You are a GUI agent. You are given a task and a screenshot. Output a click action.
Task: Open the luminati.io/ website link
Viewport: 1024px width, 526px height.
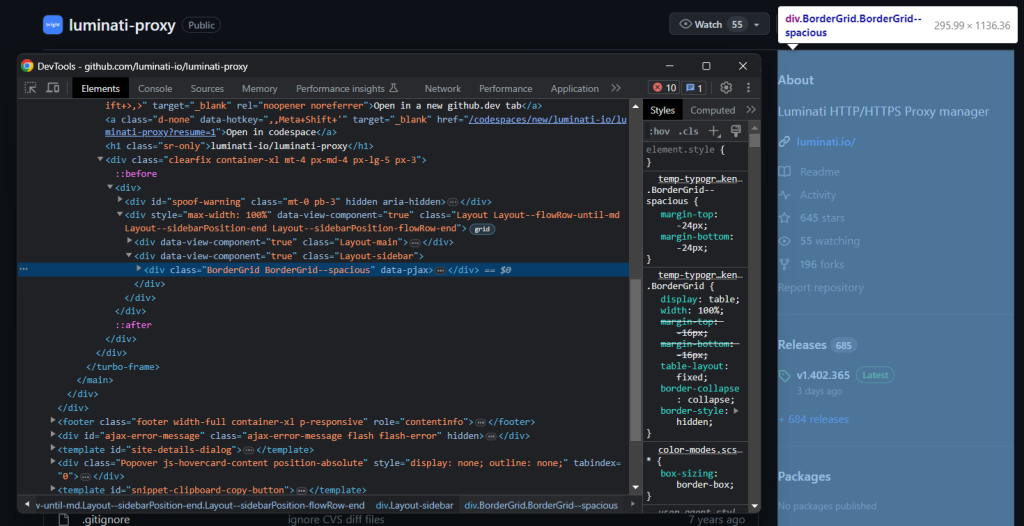[x=825, y=142]
